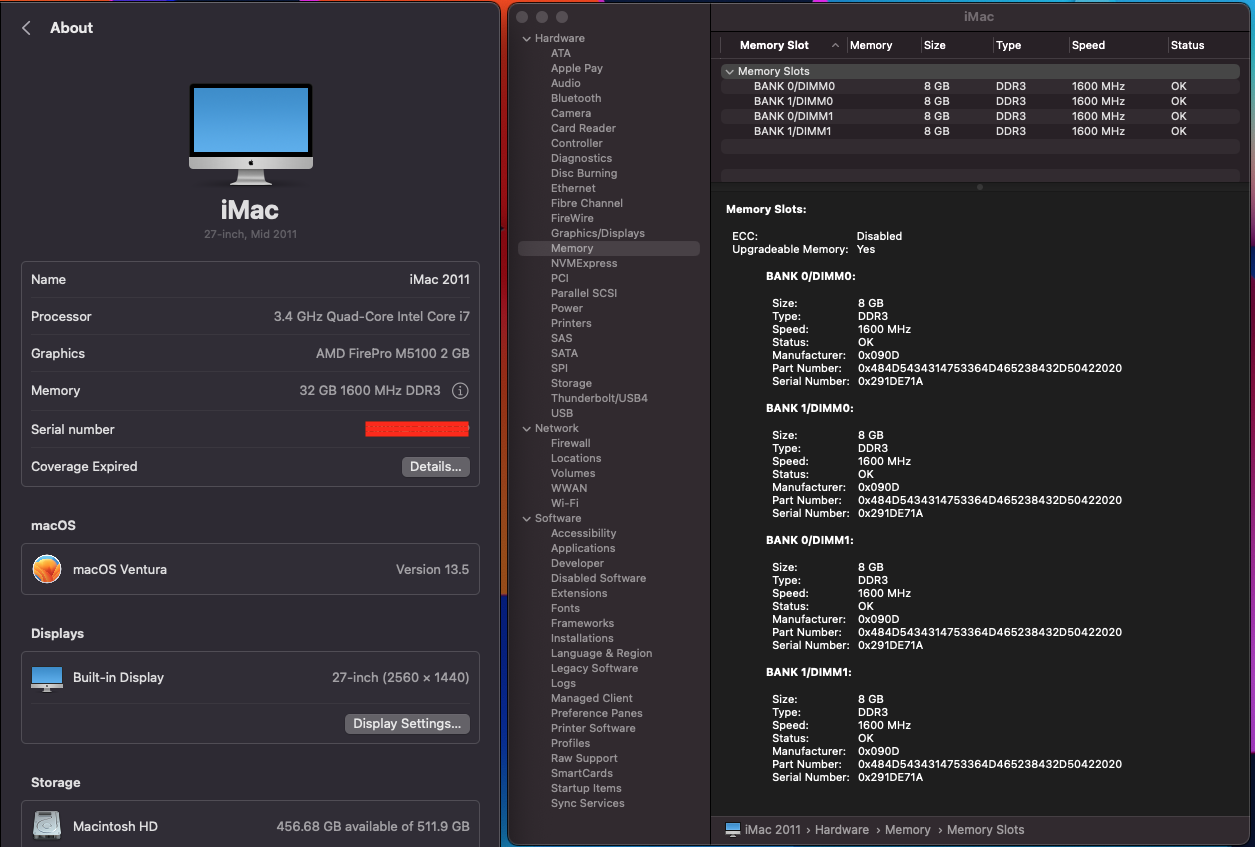Click the iMac computer image
This screenshot has width=1255, height=847.
250,135
